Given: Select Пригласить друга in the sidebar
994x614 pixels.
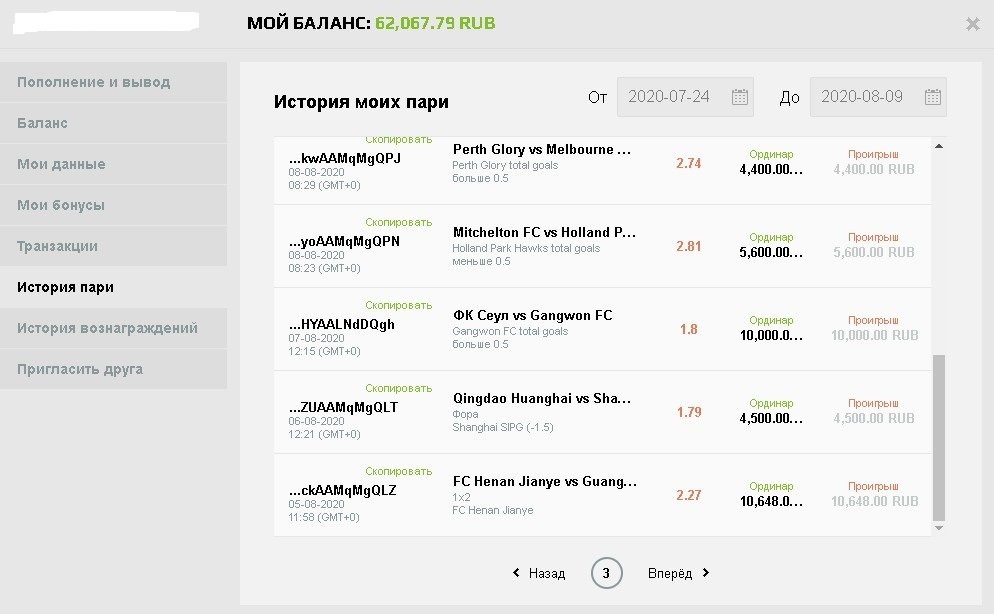Looking at the screenshot, I should [80, 369].
